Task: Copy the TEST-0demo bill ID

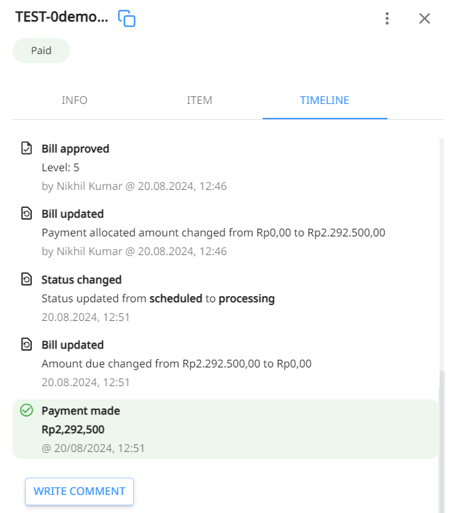Action: [x=127, y=18]
